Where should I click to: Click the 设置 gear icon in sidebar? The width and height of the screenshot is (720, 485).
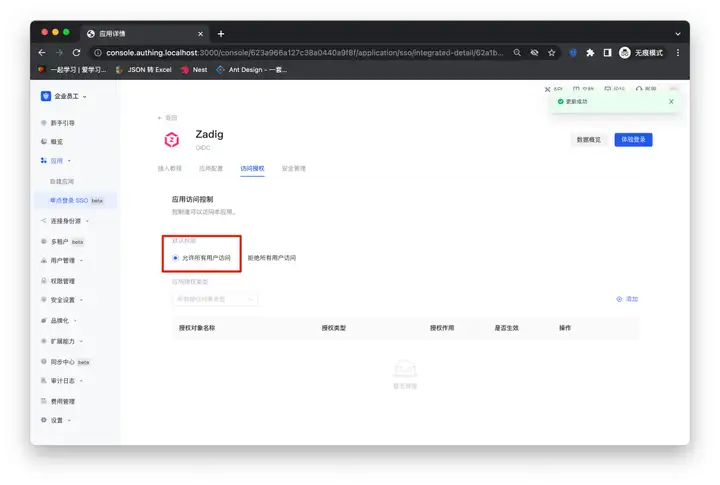coord(44,420)
